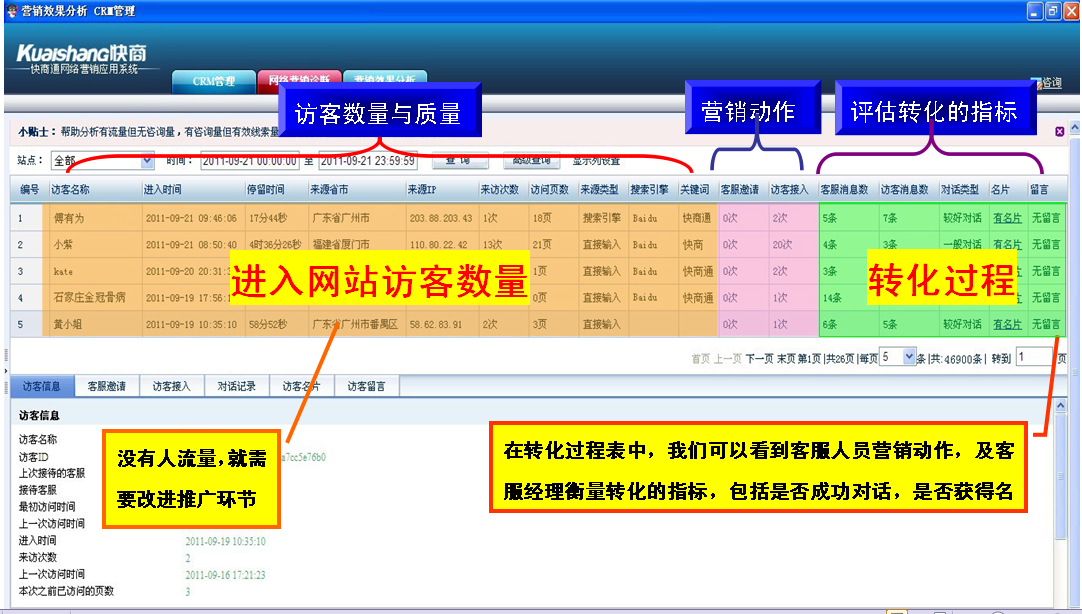Click the end time field 2011-09-21 23:59:59
Image resolution: width=1082 pixels, height=614 pixels.
(367, 160)
